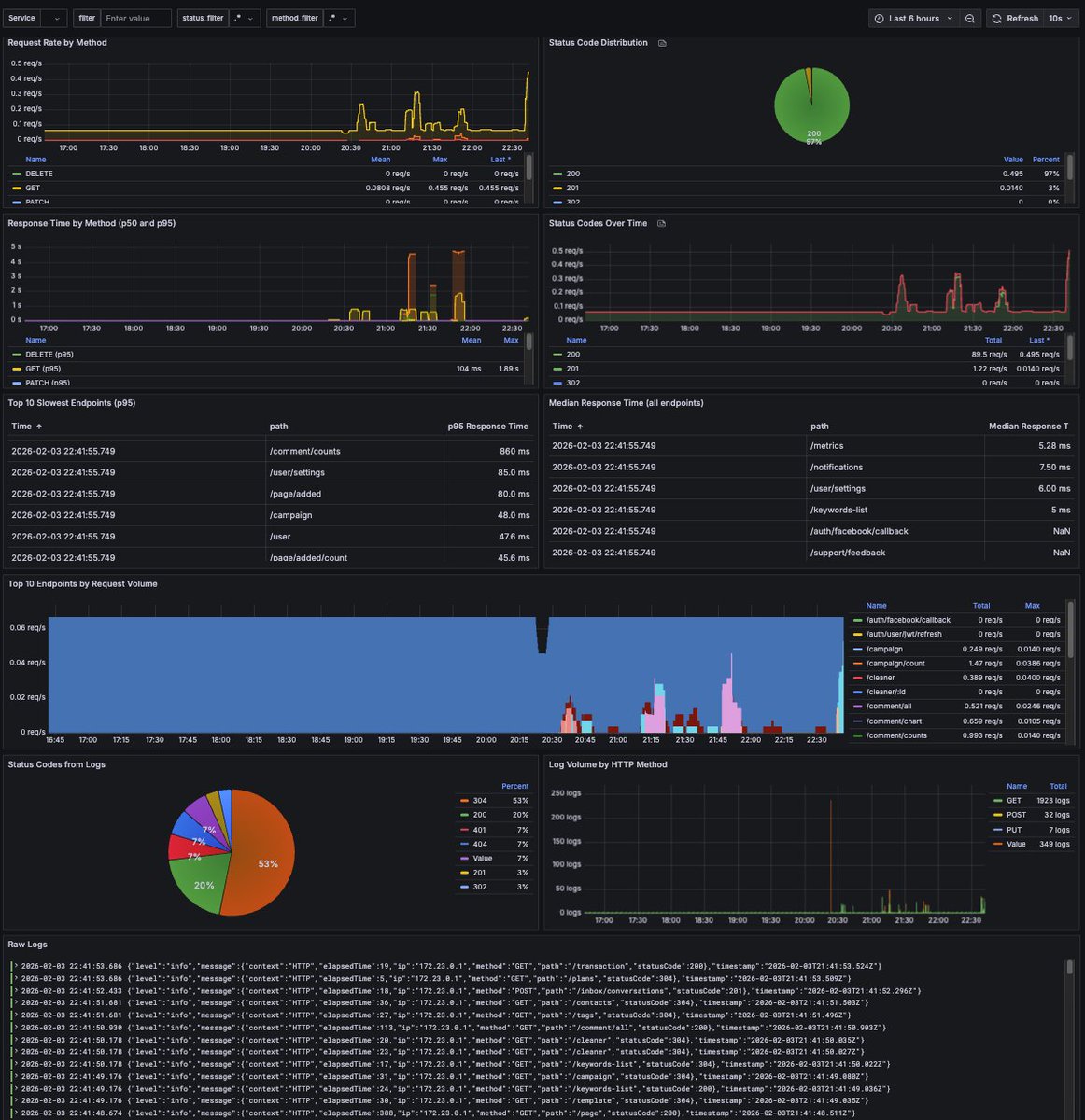The height and width of the screenshot is (1120, 1085).
Task: Expand the /plans raw log row
Action: click(15, 978)
